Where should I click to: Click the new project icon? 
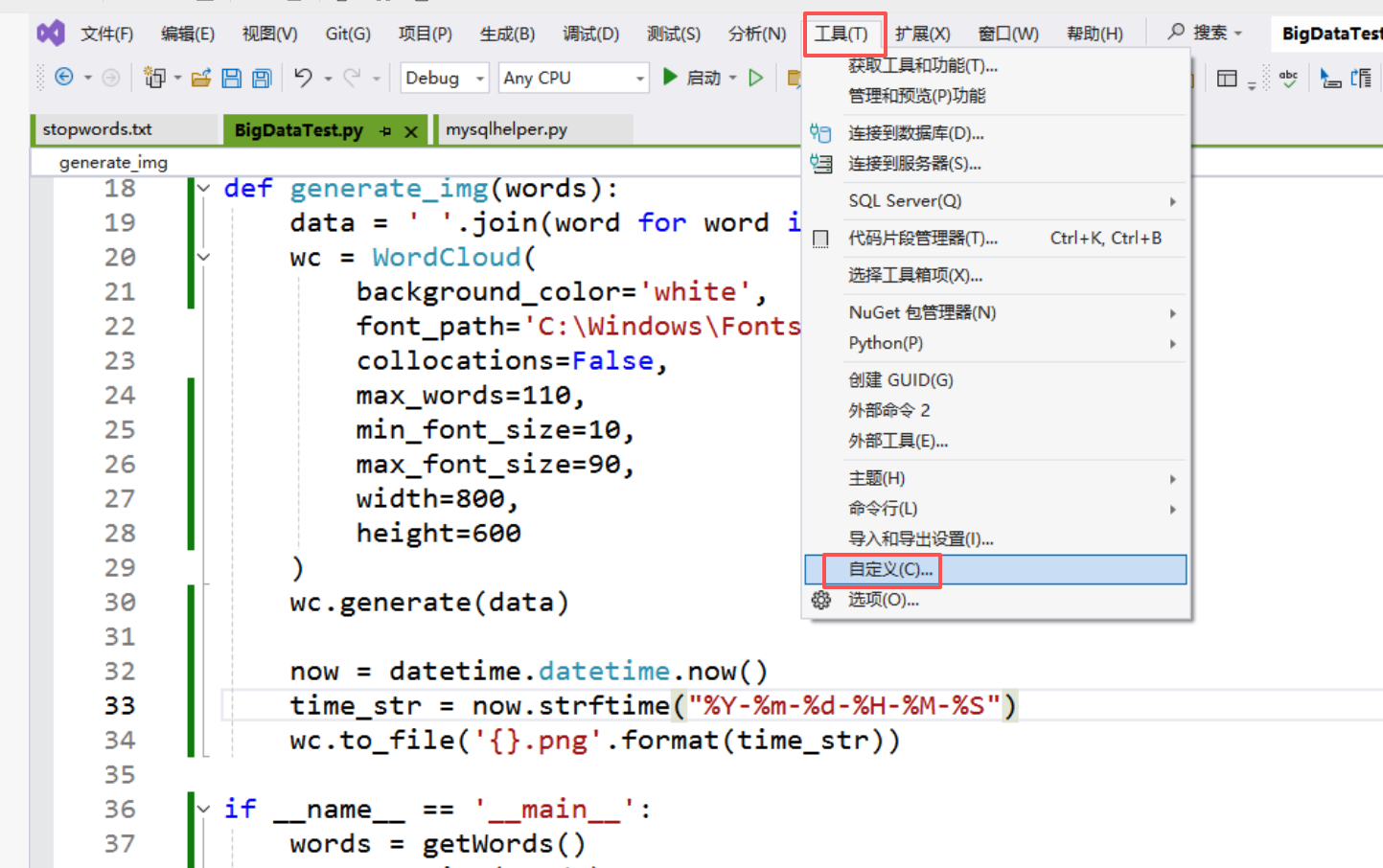tap(154, 78)
